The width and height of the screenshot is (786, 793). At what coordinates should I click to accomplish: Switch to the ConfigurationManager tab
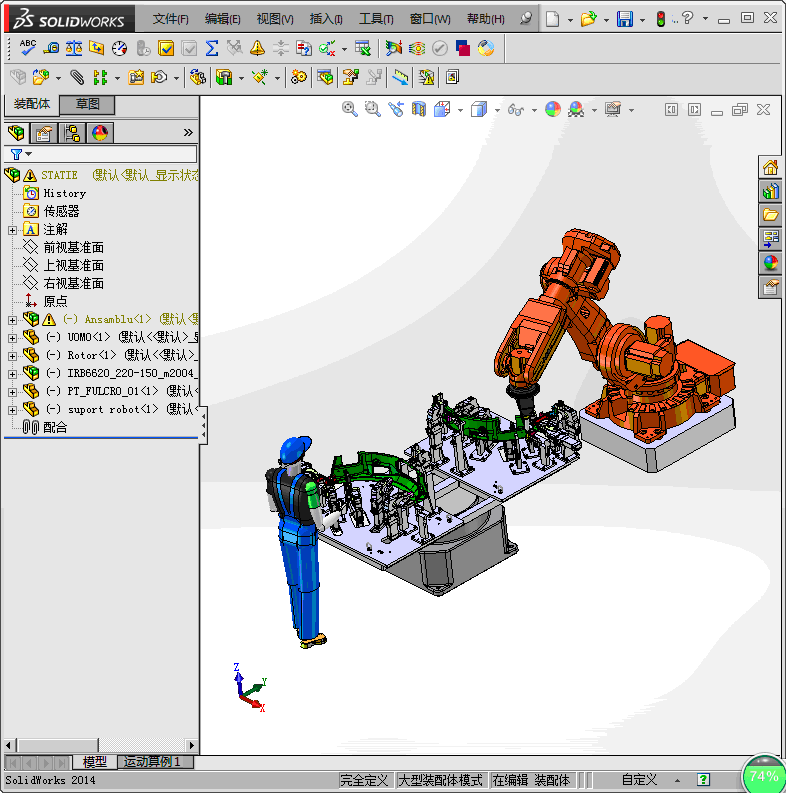coord(72,133)
